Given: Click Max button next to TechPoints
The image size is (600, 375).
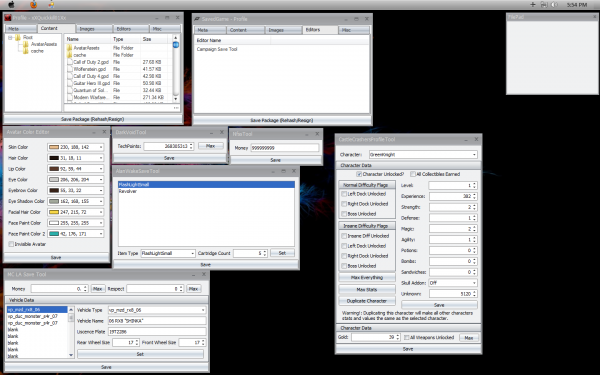Looking at the screenshot, I should click(211, 146).
